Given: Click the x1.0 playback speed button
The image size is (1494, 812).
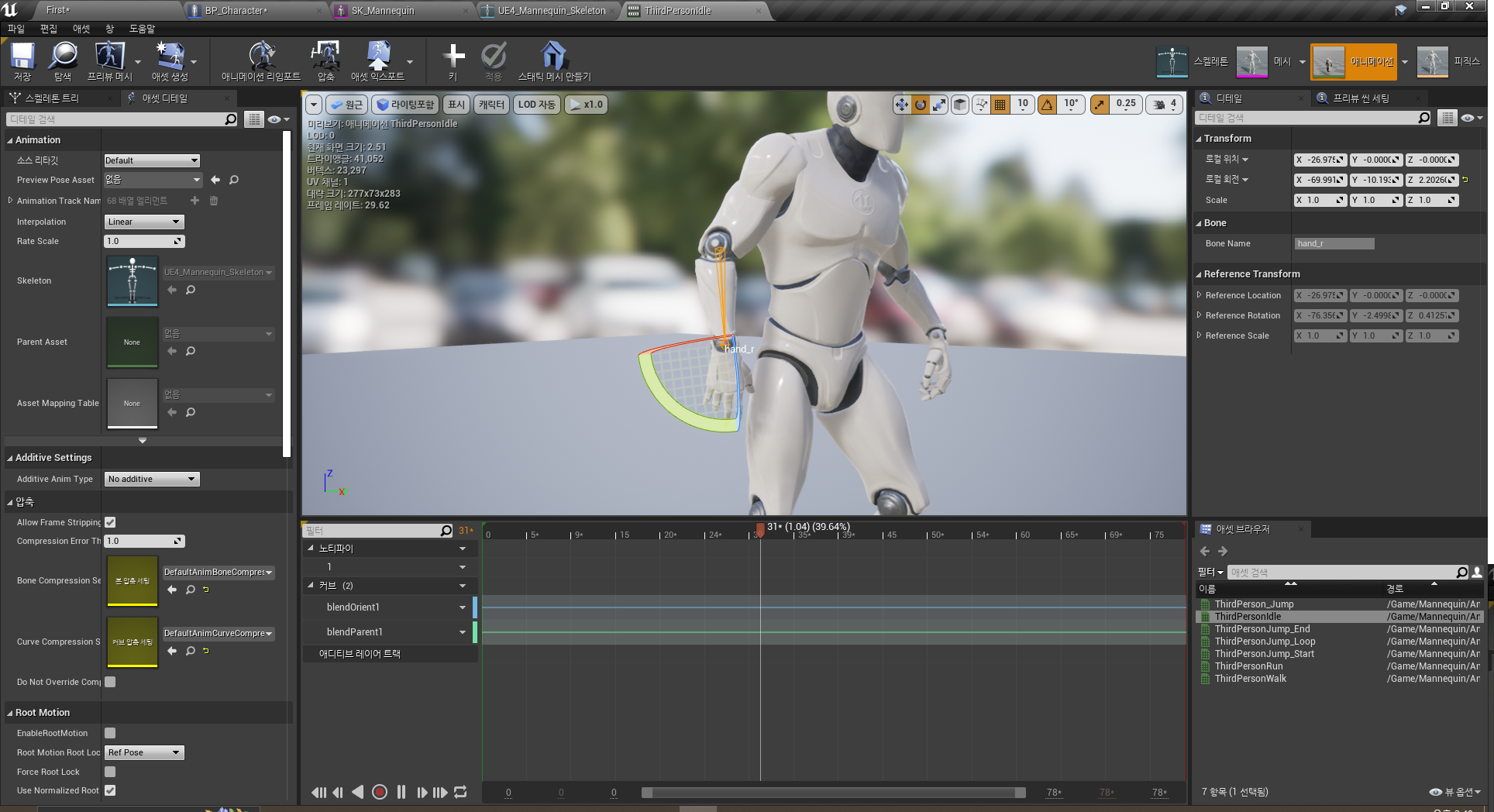Looking at the screenshot, I should 586,105.
